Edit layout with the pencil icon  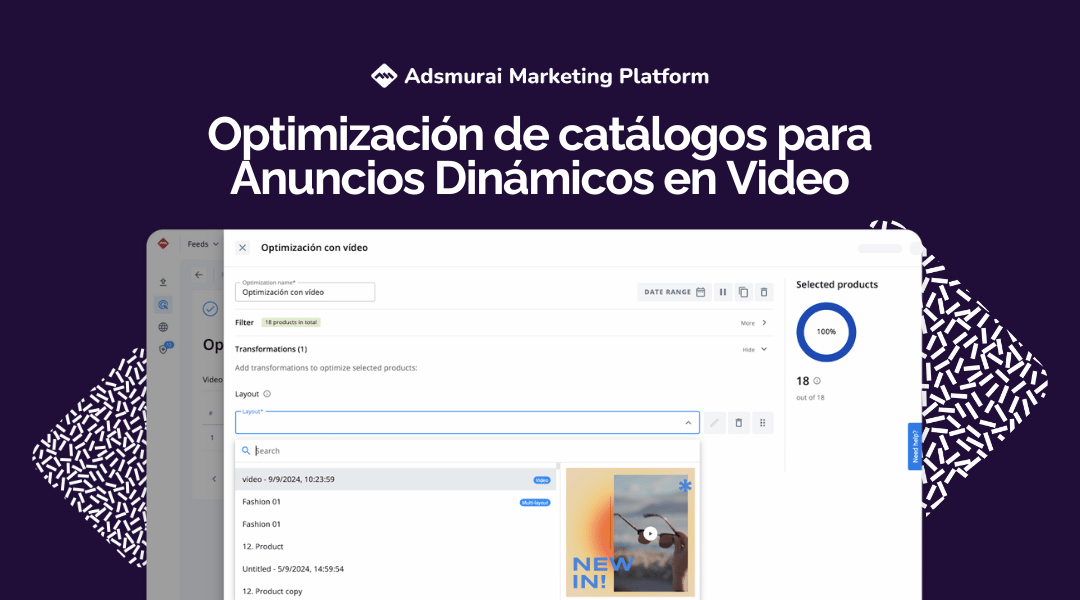pyautogui.click(x=715, y=423)
